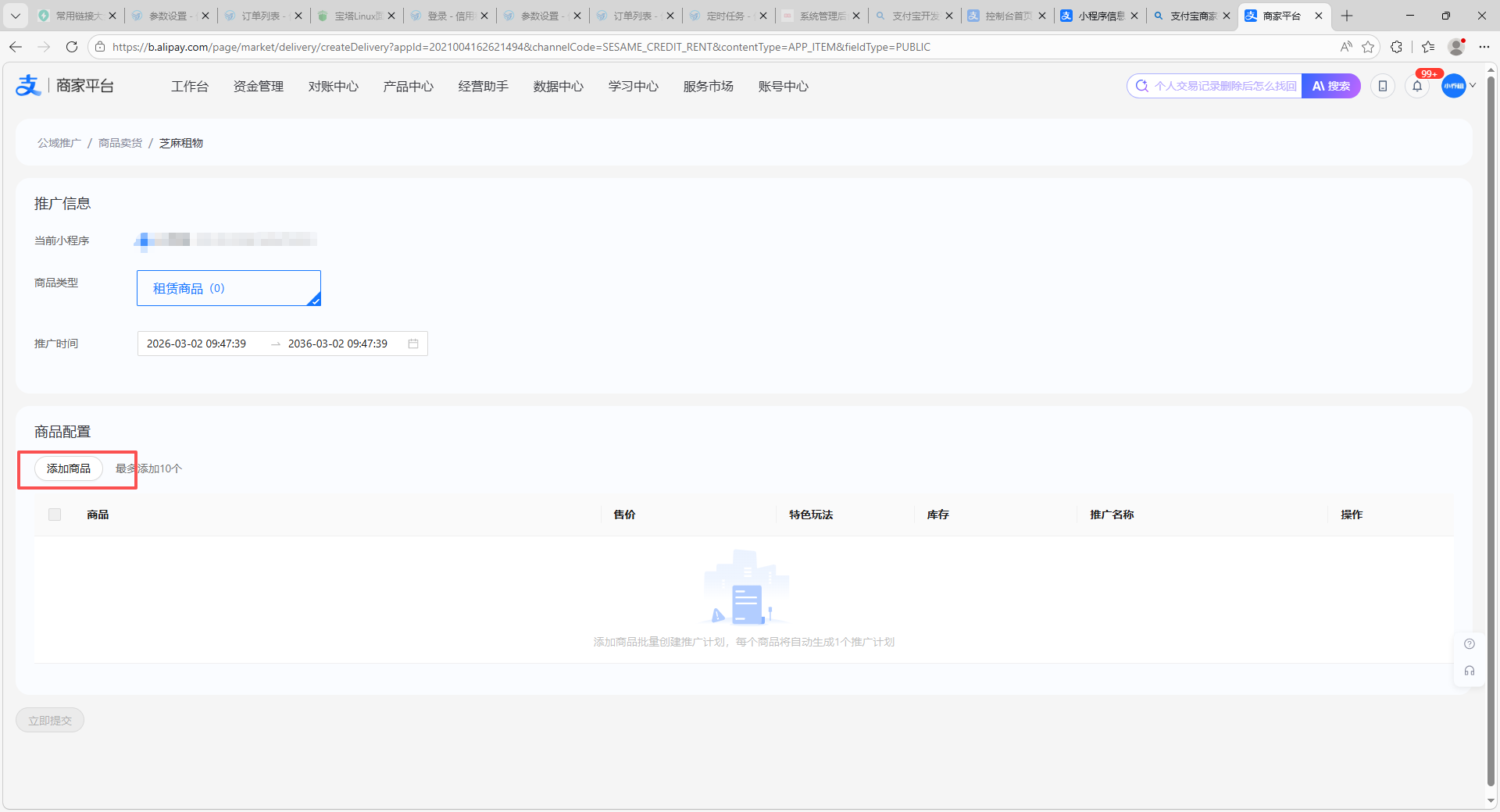Click the AI 搜索 button

1331,86
